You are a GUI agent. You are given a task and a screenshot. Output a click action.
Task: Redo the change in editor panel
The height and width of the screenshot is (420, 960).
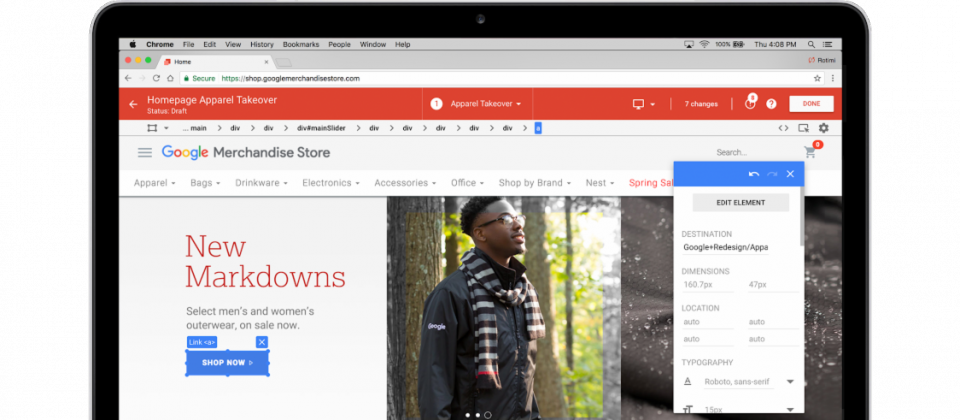(x=772, y=174)
